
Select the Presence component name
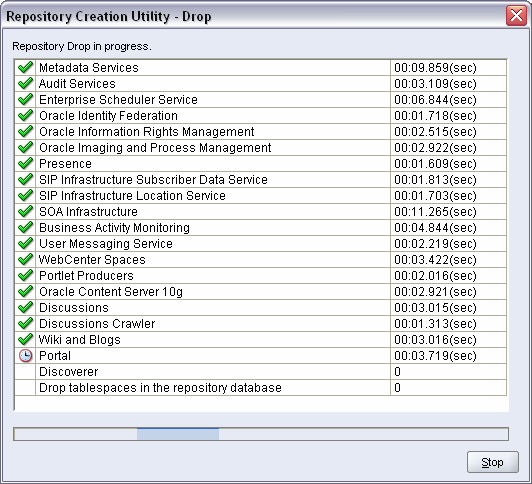point(65,163)
